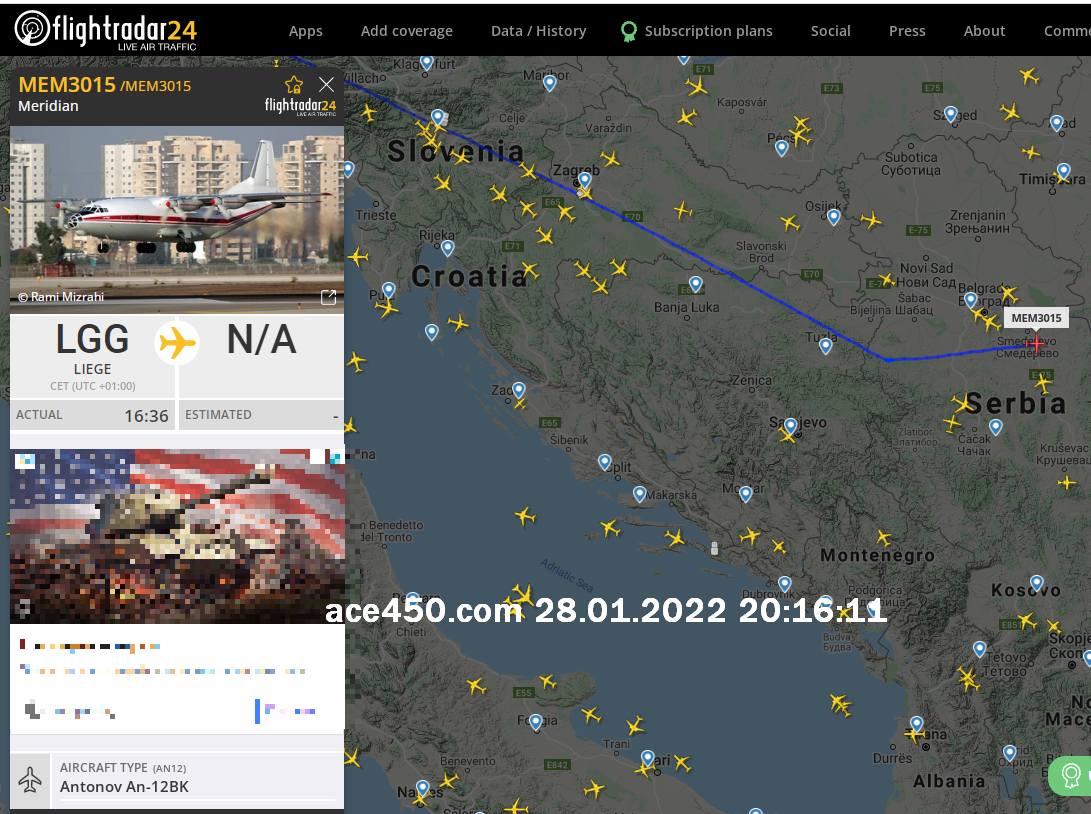Screen dimensions: 1091x814
Task: Click the airport pin at Zagreb
Action: click(x=585, y=181)
